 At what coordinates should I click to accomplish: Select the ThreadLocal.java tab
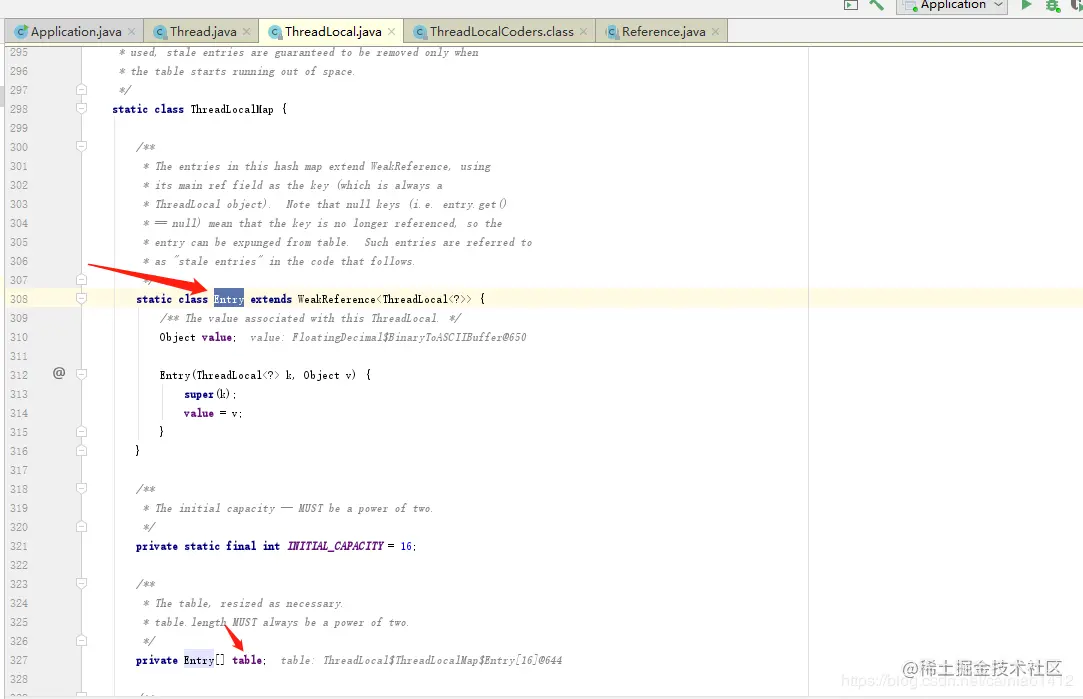pyautogui.click(x=333, y=32)
